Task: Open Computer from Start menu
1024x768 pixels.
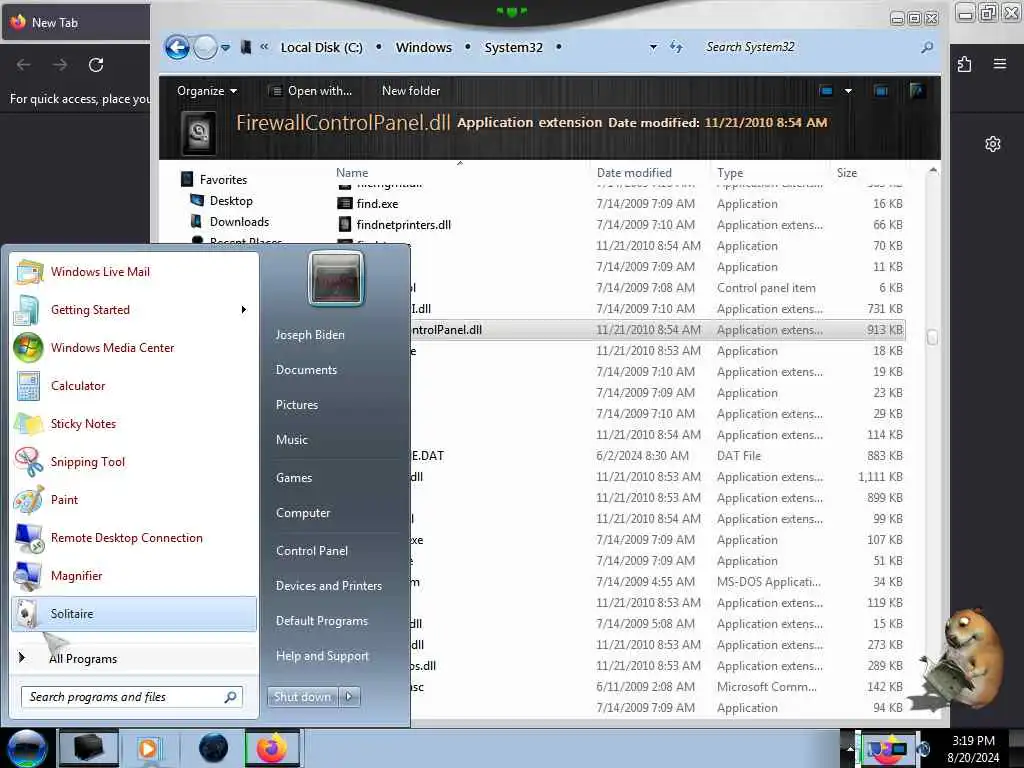Action: (x=303, y=513)
